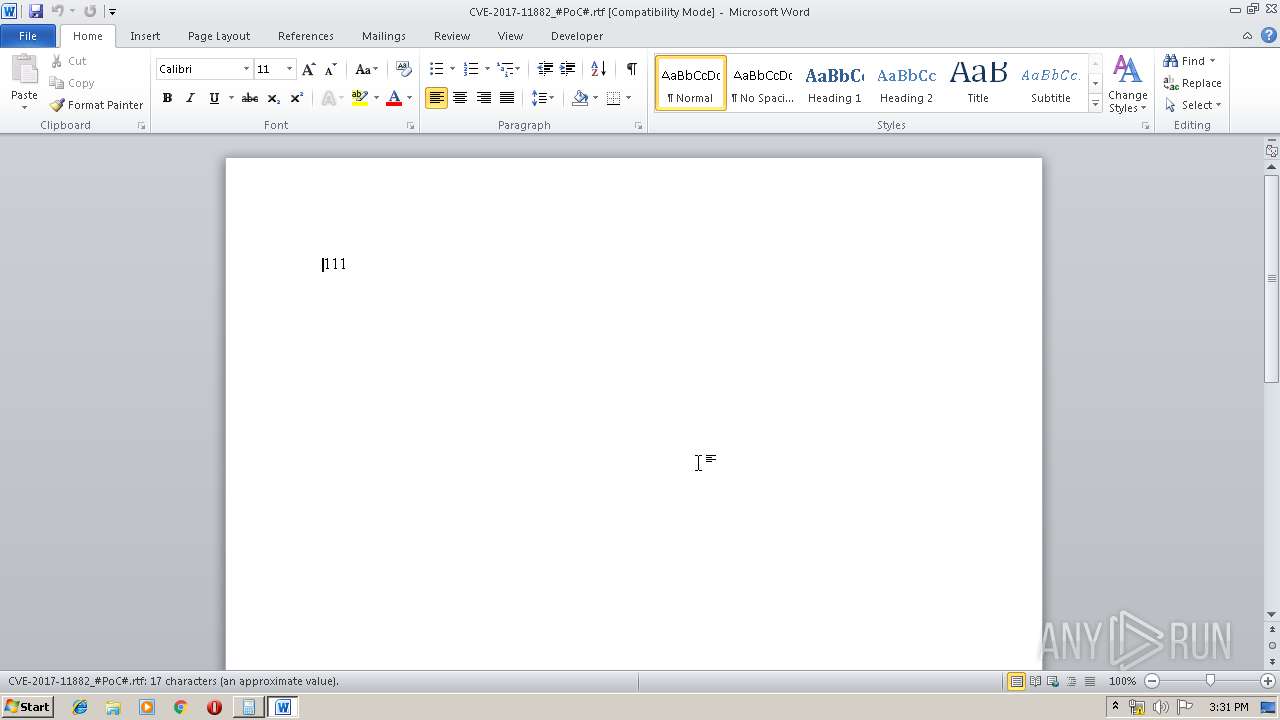1280x720 pixels.
Task: Clear formatting with eraser icon
Action: click(x=404, y=69)
